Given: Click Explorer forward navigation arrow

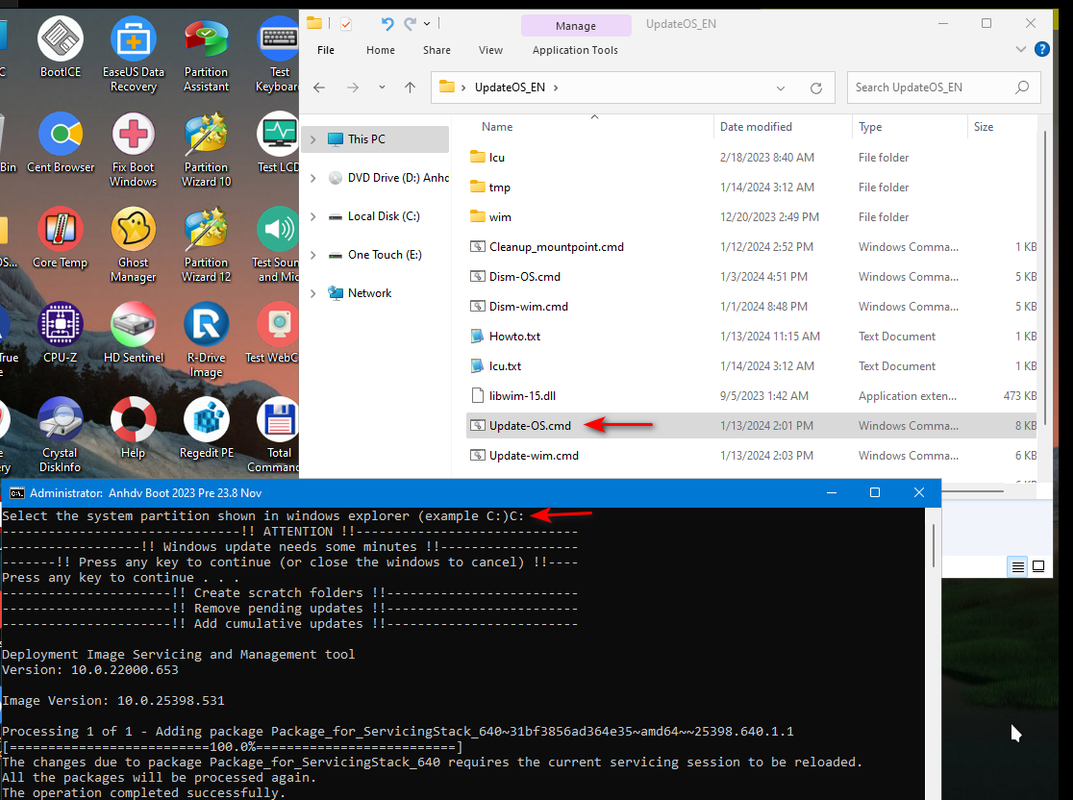Looking at the screenshot, I should [352, 88].
